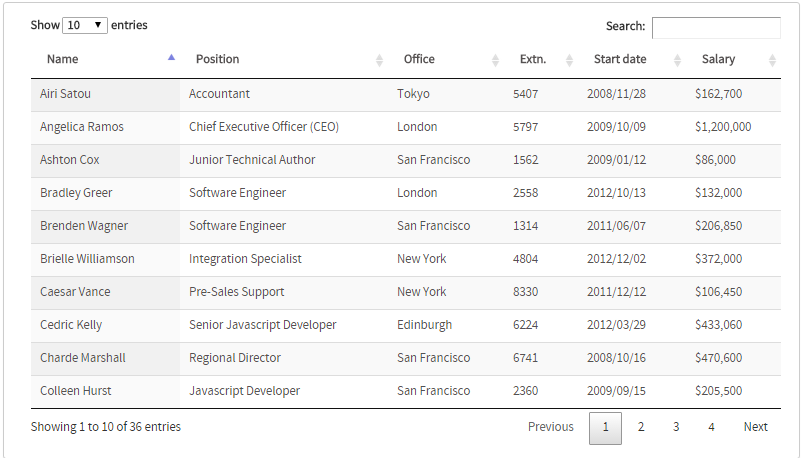Click the sort arrow icon in Name column
804x458 pixels.
(x=172, y=59)
